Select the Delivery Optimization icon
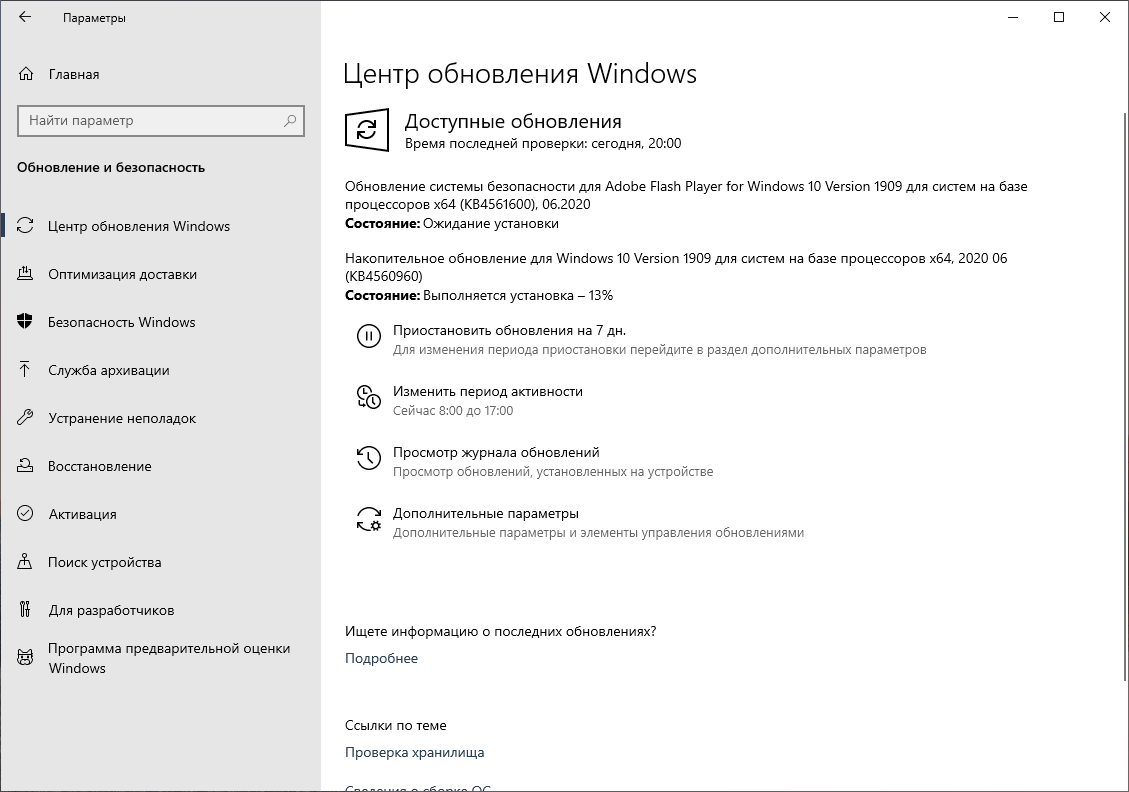Viewport: 1129px width, 792px height. [24, 274]
